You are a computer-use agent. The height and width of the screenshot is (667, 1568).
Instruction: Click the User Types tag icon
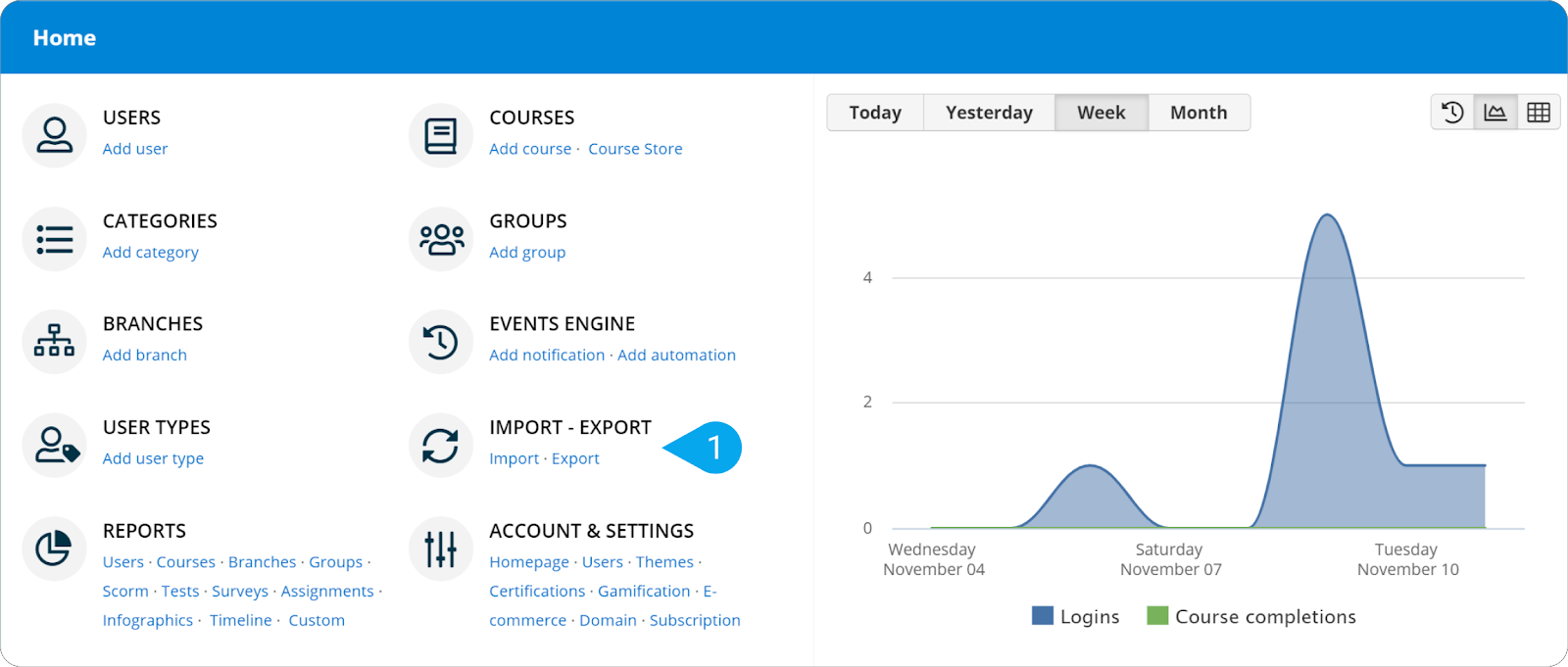55,446
